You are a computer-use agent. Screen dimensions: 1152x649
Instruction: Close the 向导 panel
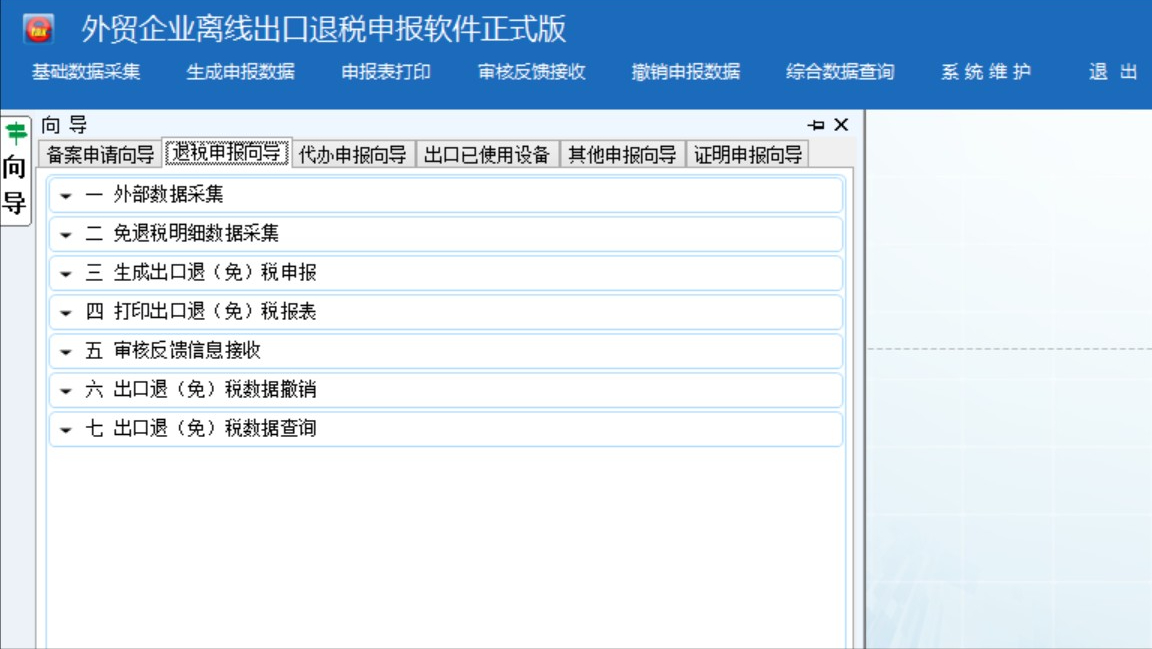841,125
